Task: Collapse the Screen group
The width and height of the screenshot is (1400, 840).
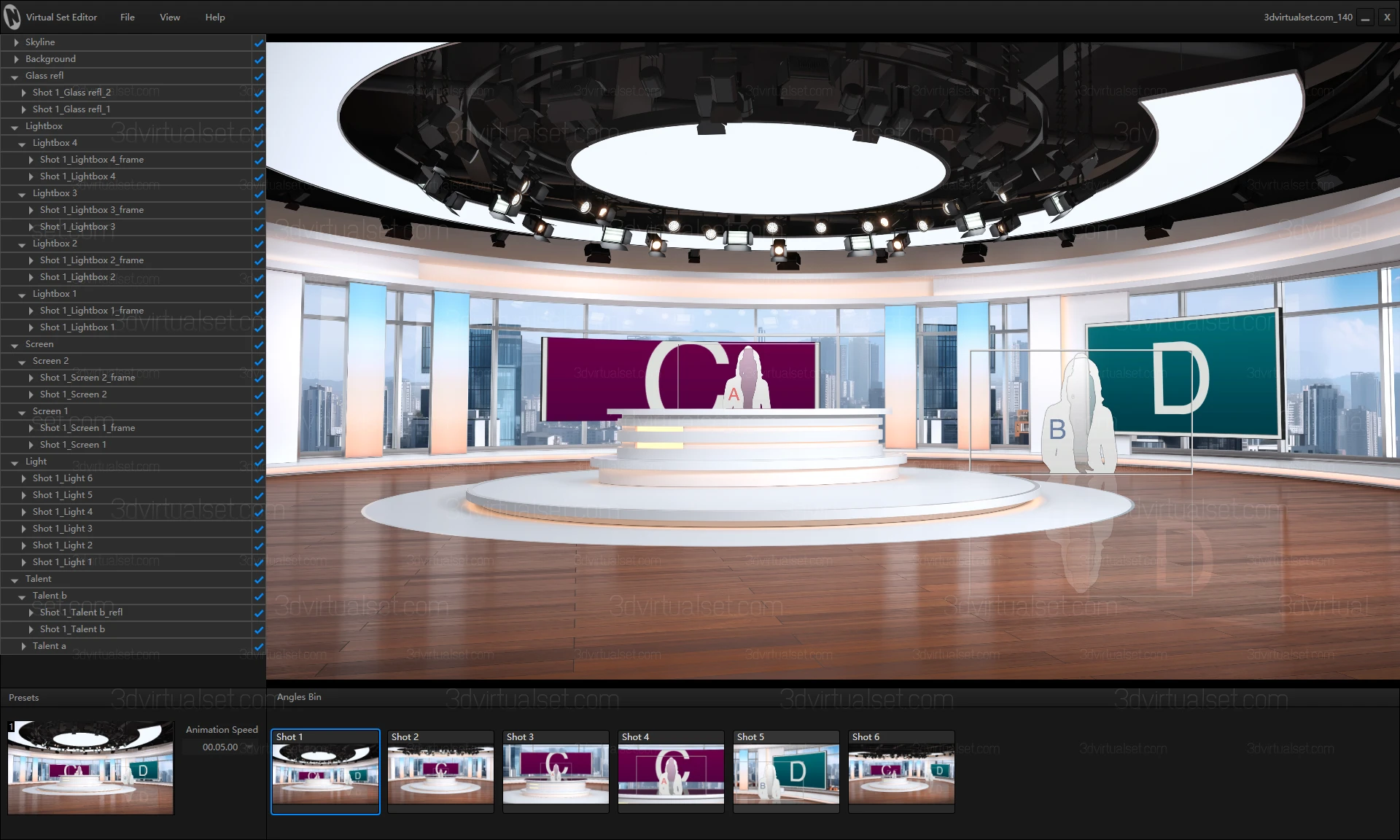Action: (15, 345)
